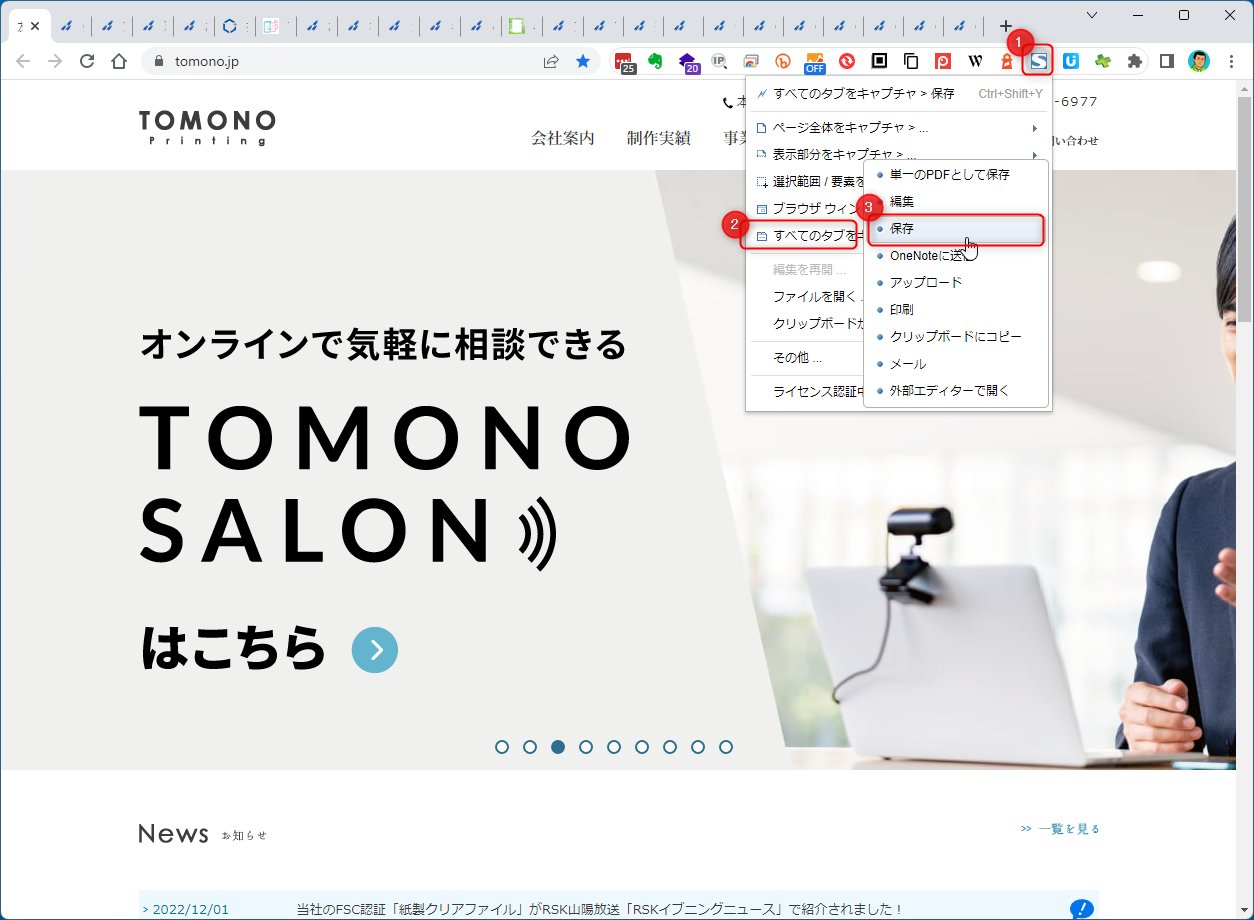Click the Chrome profile avatar

[1197, 61]
